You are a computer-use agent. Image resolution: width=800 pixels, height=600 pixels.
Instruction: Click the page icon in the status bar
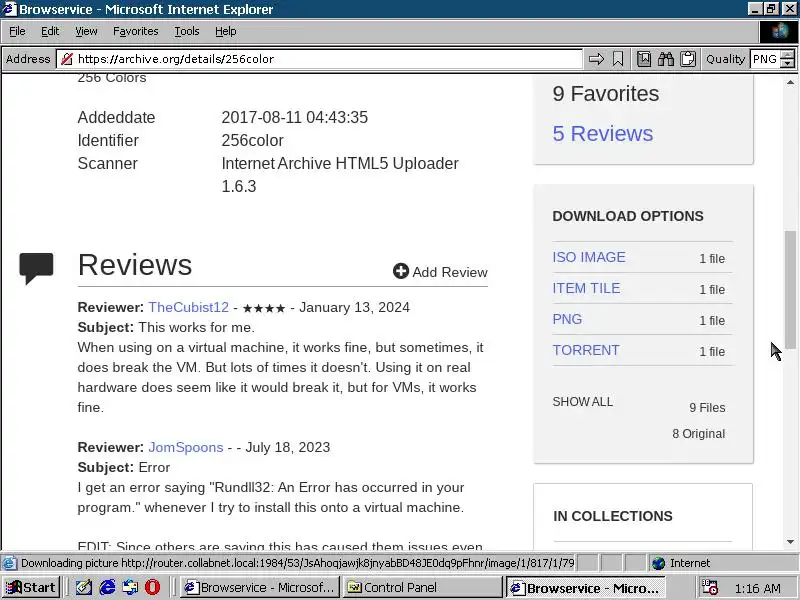click(x=9, y=563)
